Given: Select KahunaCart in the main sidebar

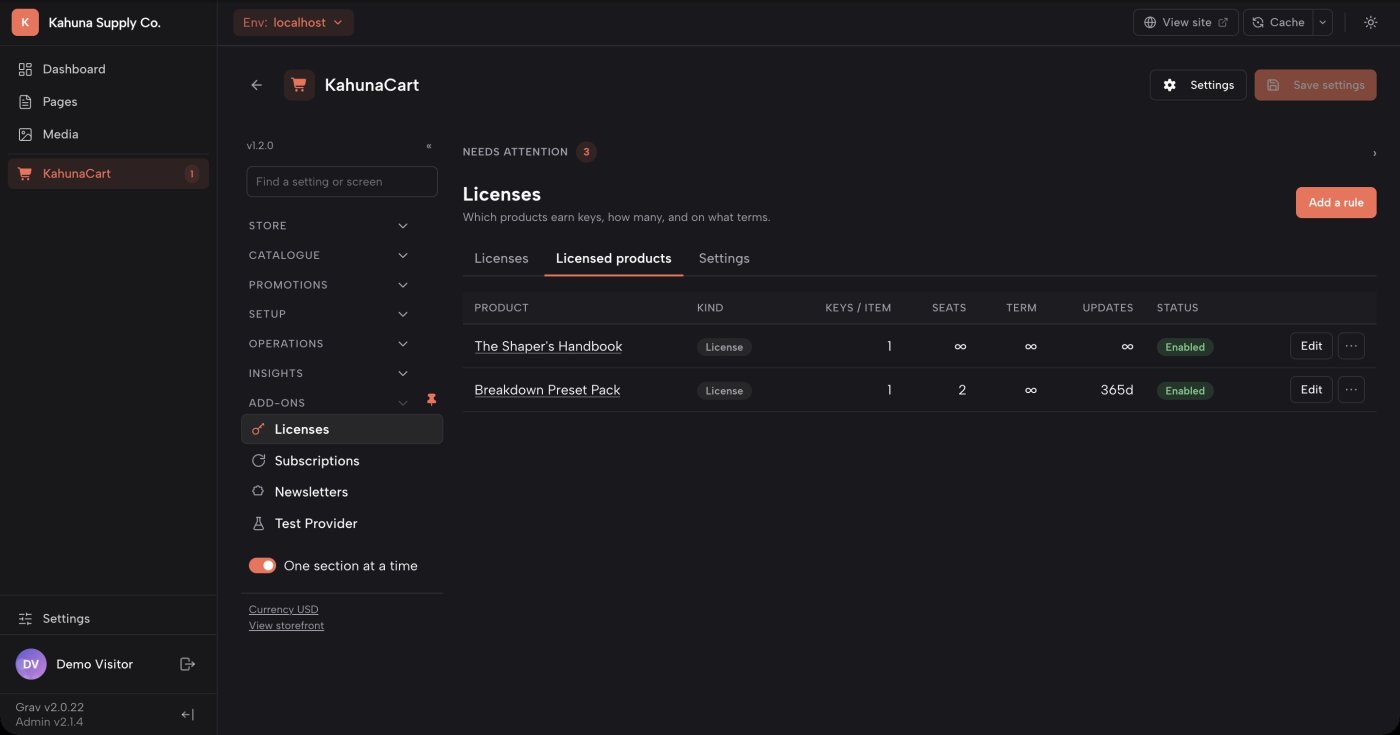Looking at the screenshot, I should pyautogui.click(x=108, y=174).
